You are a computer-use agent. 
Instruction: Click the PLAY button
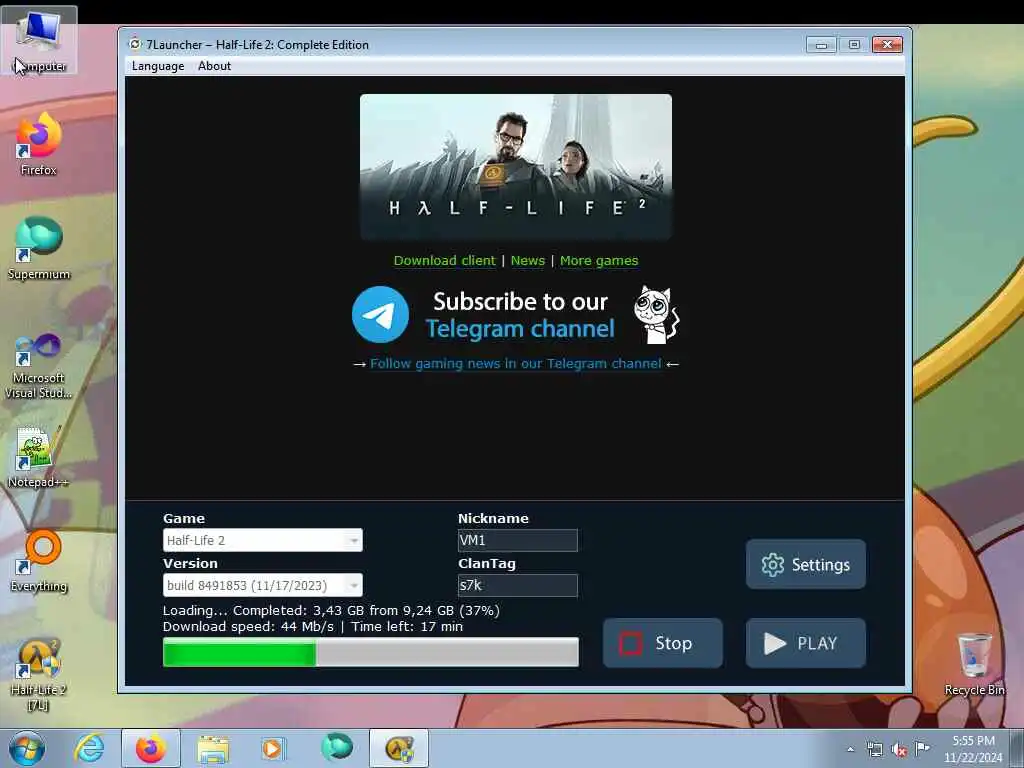[806, 643]
